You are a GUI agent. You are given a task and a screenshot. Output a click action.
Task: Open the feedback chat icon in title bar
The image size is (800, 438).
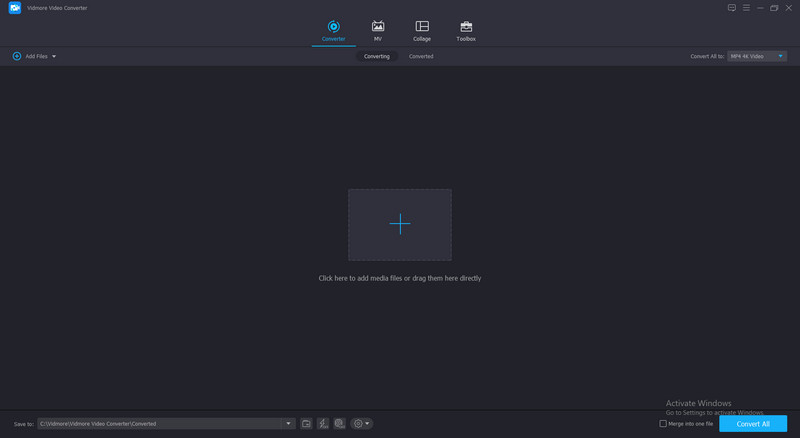(x=732, y=8)
